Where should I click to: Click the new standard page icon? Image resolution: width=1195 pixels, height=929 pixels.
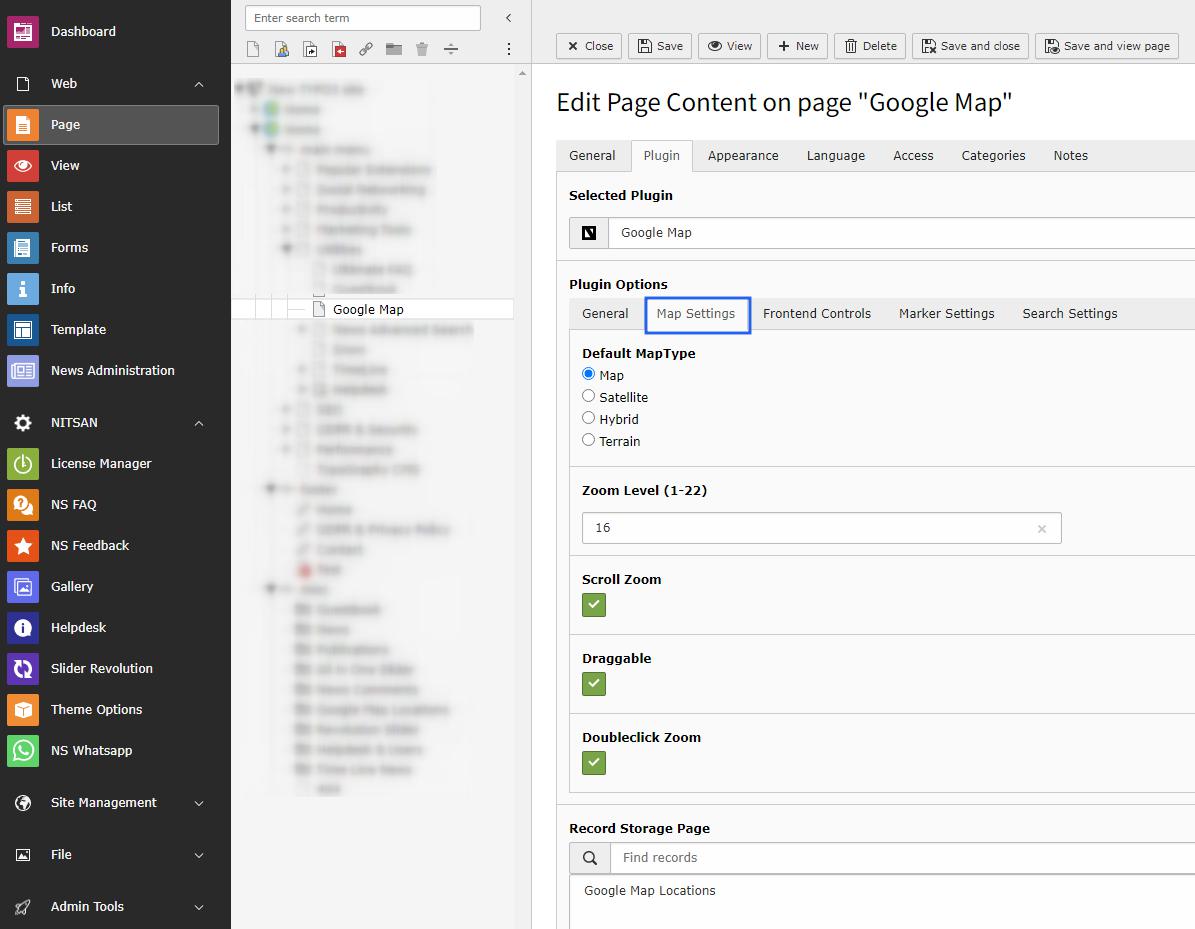point(253,50)
